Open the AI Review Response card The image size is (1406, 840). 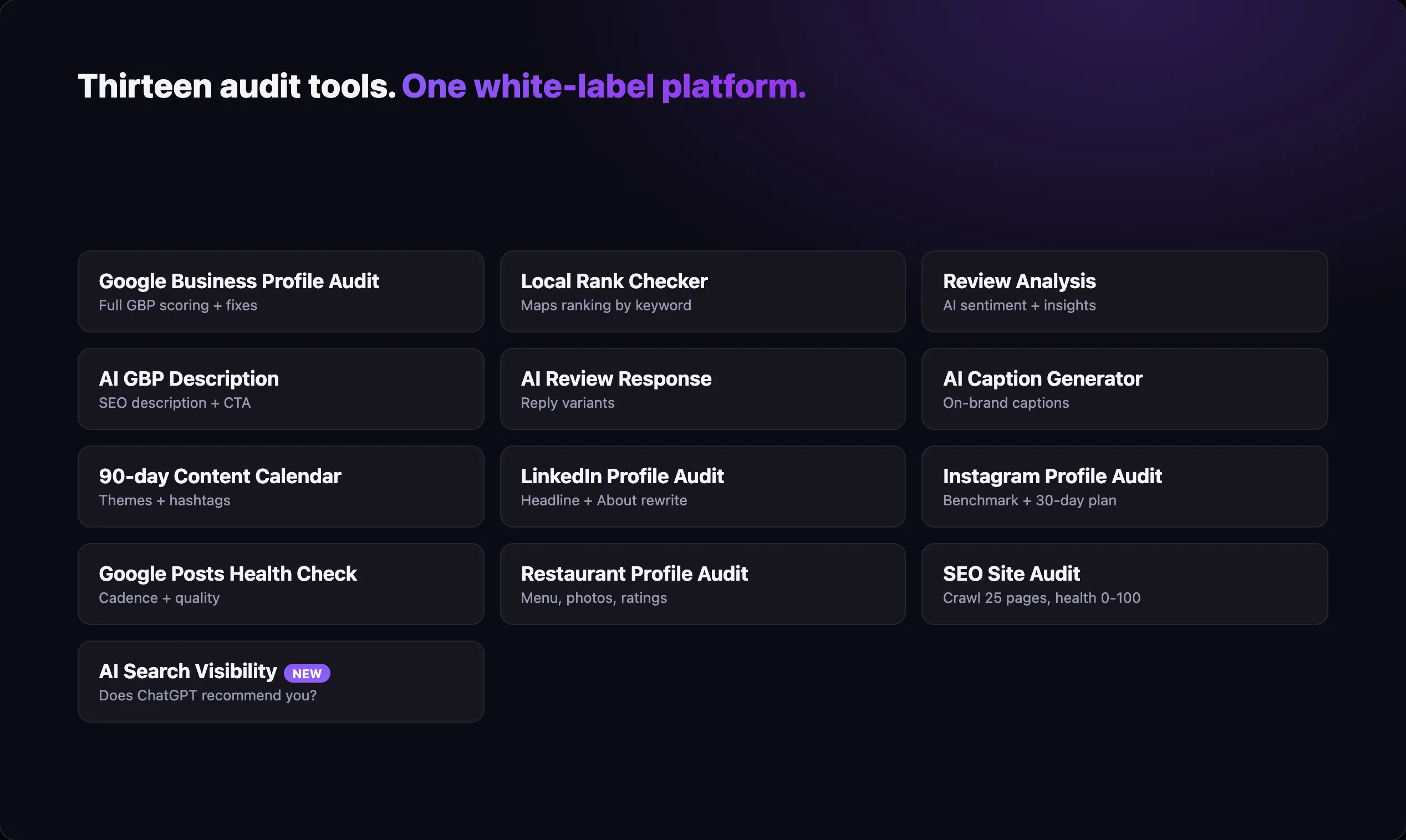[x=702, y=389]
